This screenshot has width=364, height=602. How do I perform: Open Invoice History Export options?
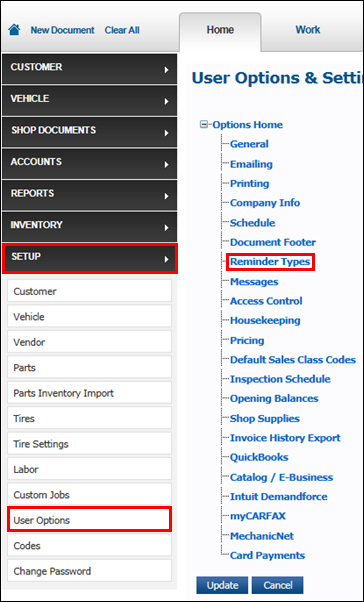pyautogui.click(x=285, y=438)
